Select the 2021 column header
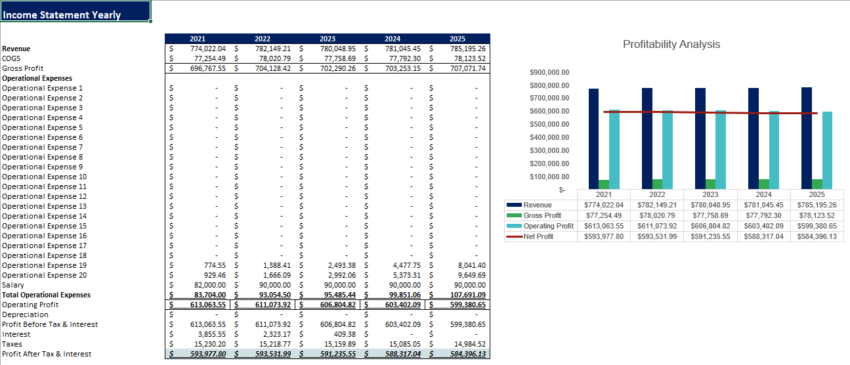This screenshot has height=365, width=850. click(197, 39)
